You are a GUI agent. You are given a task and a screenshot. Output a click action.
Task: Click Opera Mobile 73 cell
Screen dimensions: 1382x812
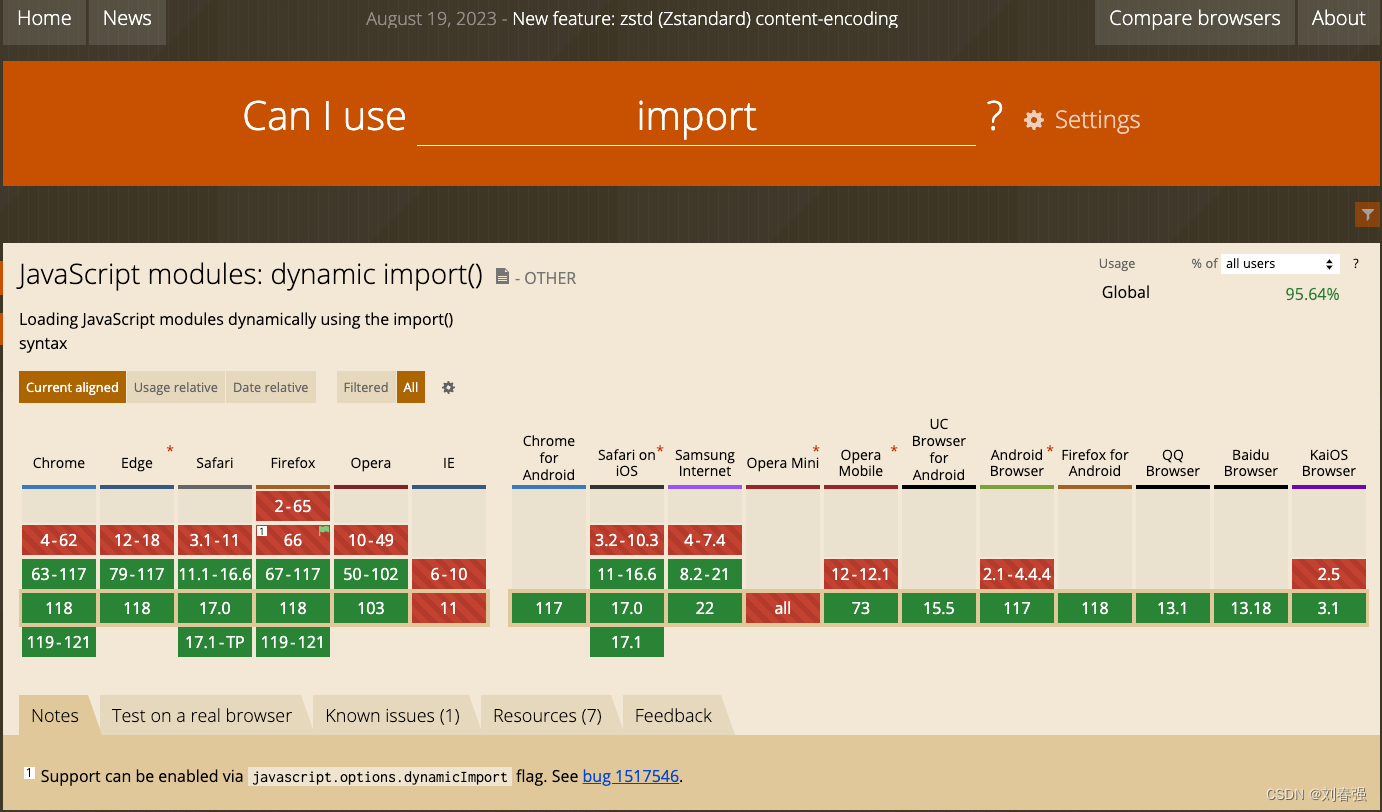pos(861,608)
